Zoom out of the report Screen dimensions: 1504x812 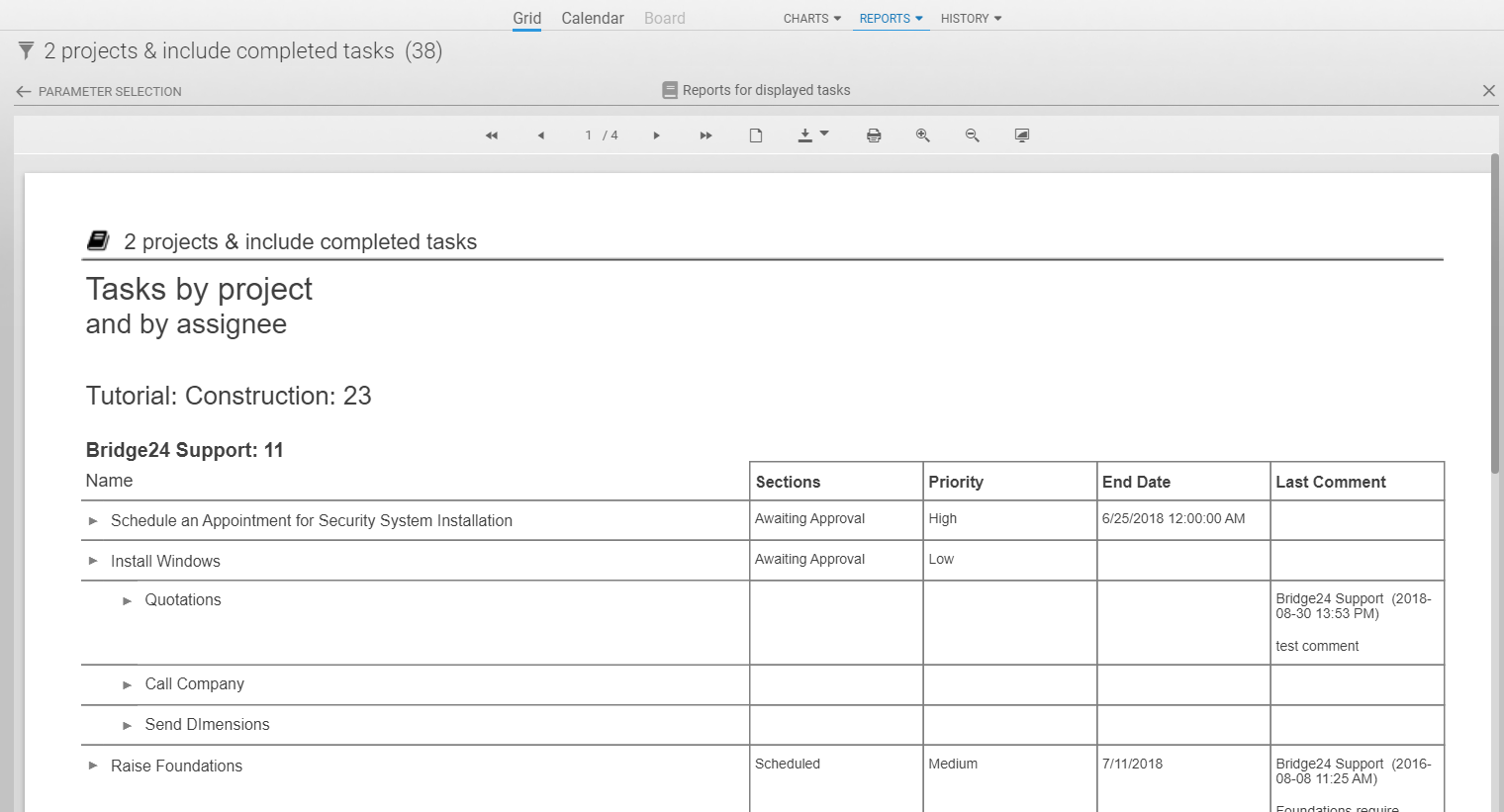pos(973,135)
